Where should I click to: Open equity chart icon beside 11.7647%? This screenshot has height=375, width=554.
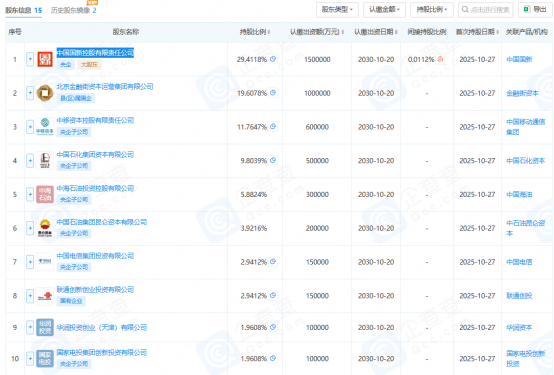point(273,126)
